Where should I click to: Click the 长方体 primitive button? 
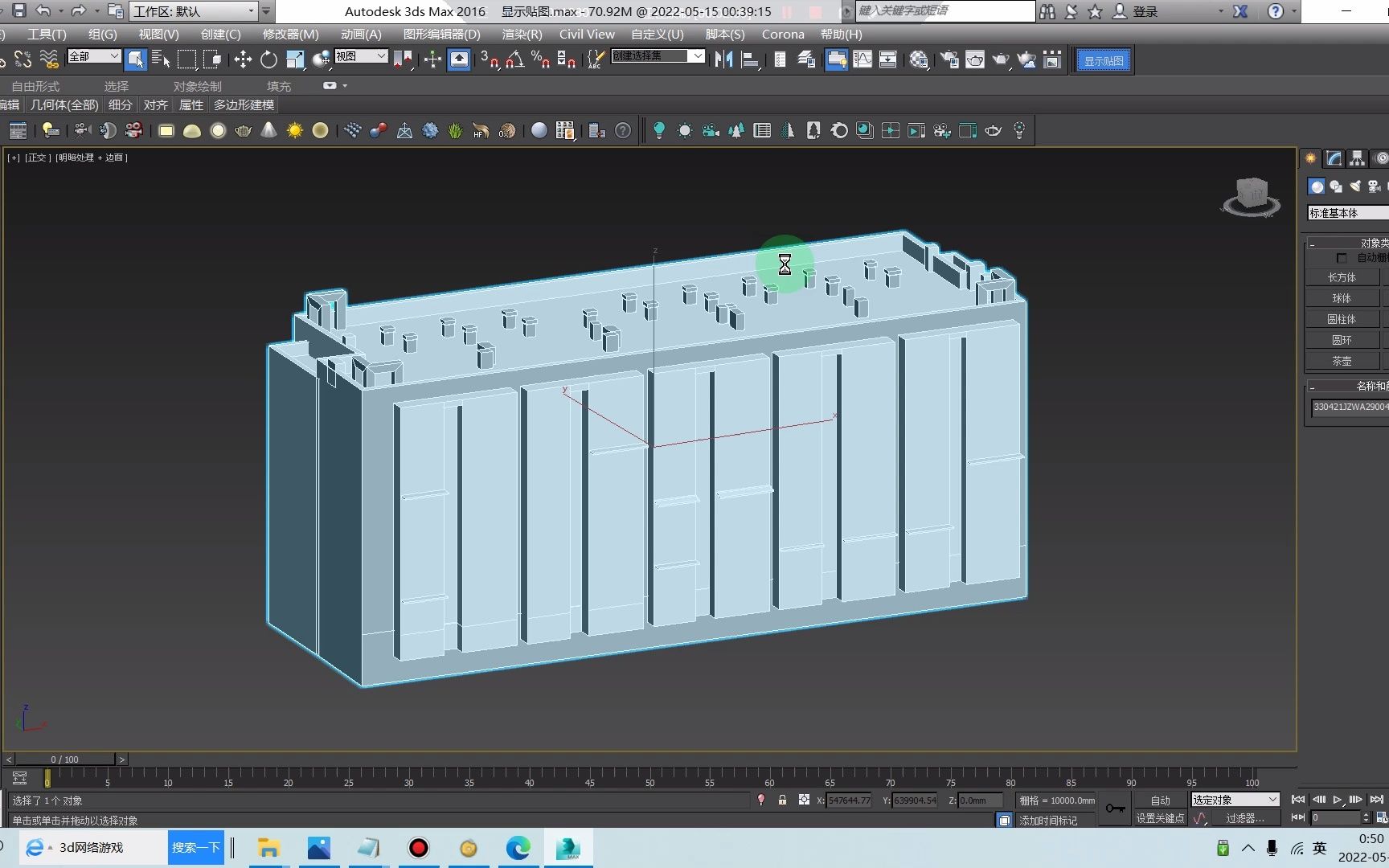1342,277
